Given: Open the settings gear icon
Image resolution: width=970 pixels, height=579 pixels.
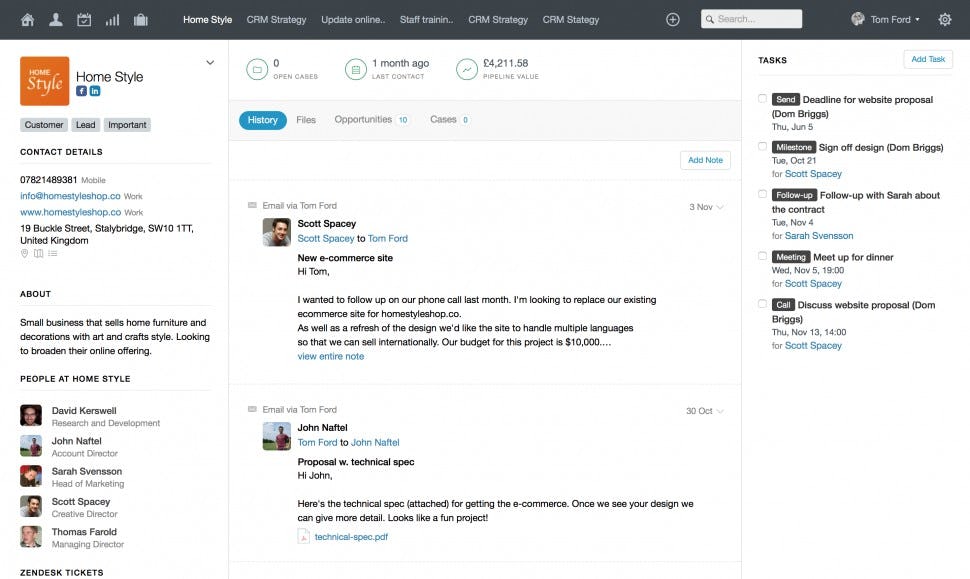Looking at the screenshot, I should tap(944, 19).
